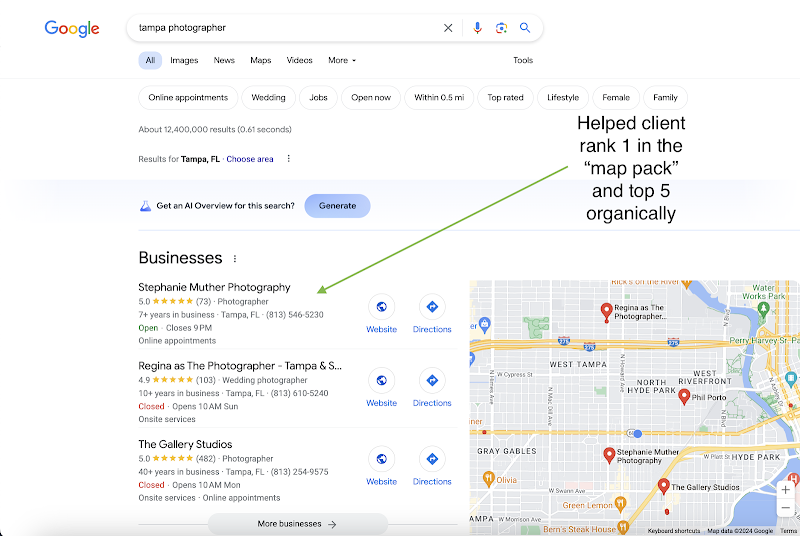This screenshot has width=800, height=536.
Task: Click The Gallery Studios map pin
Action: pos(663,486)
